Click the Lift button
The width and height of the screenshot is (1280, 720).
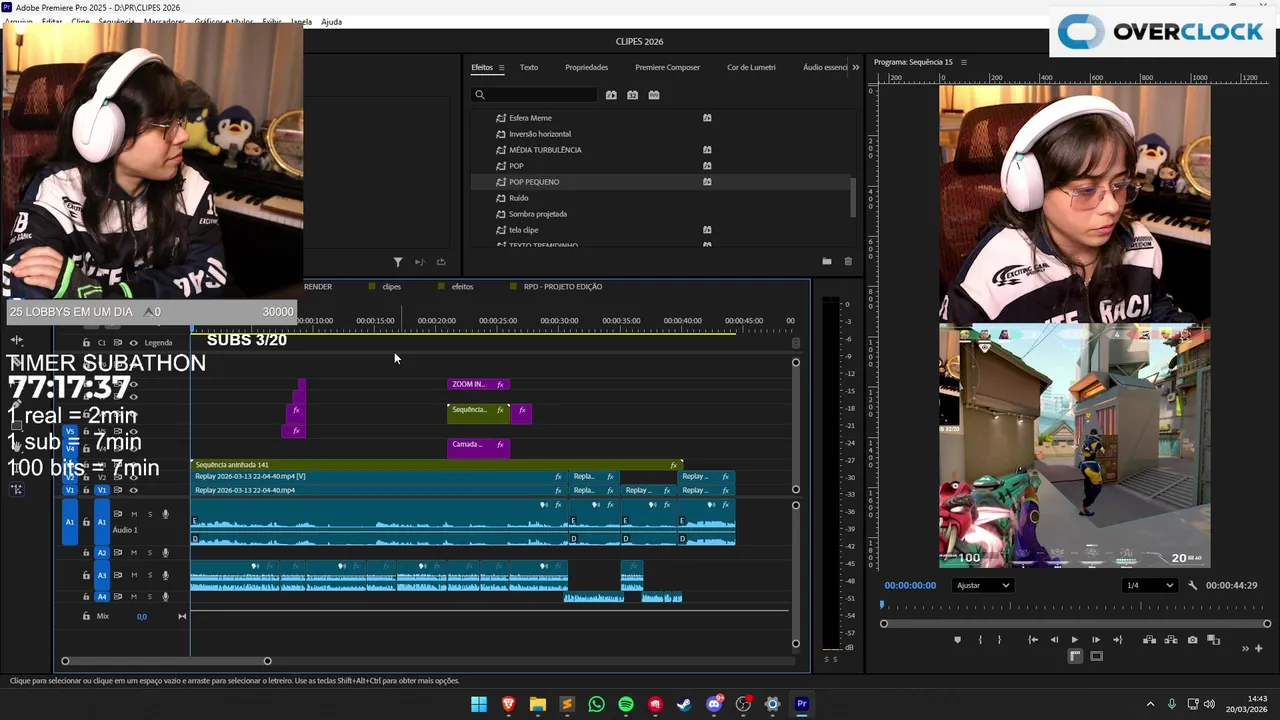[1150, 640]
